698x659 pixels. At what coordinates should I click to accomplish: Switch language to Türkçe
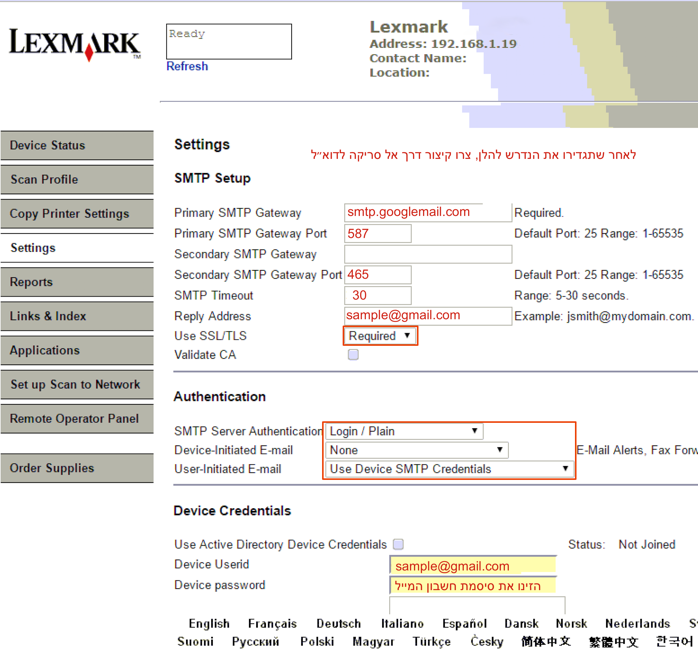[431, 641]
